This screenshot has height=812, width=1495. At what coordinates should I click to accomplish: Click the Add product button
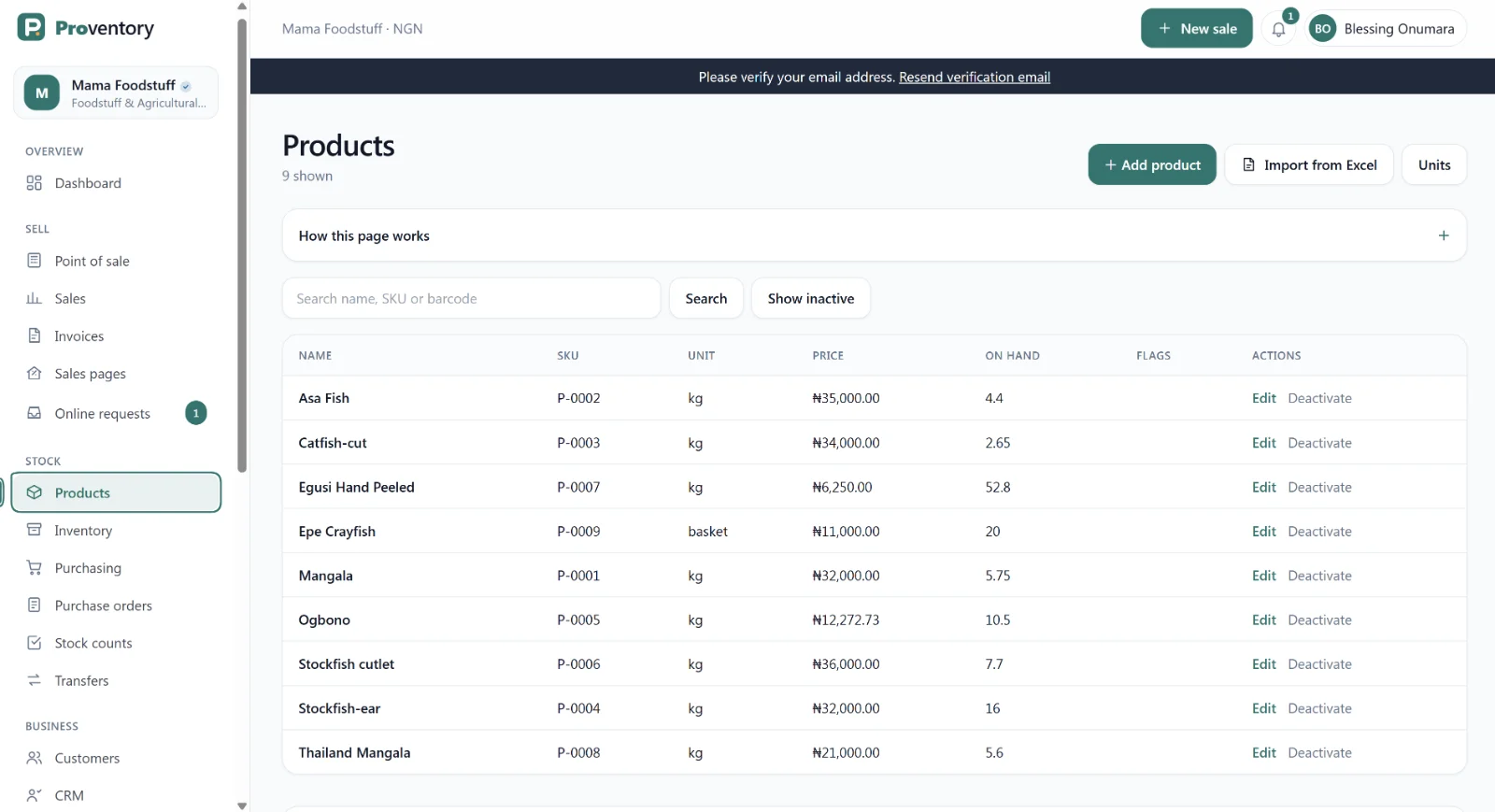tap(1151, 164)
